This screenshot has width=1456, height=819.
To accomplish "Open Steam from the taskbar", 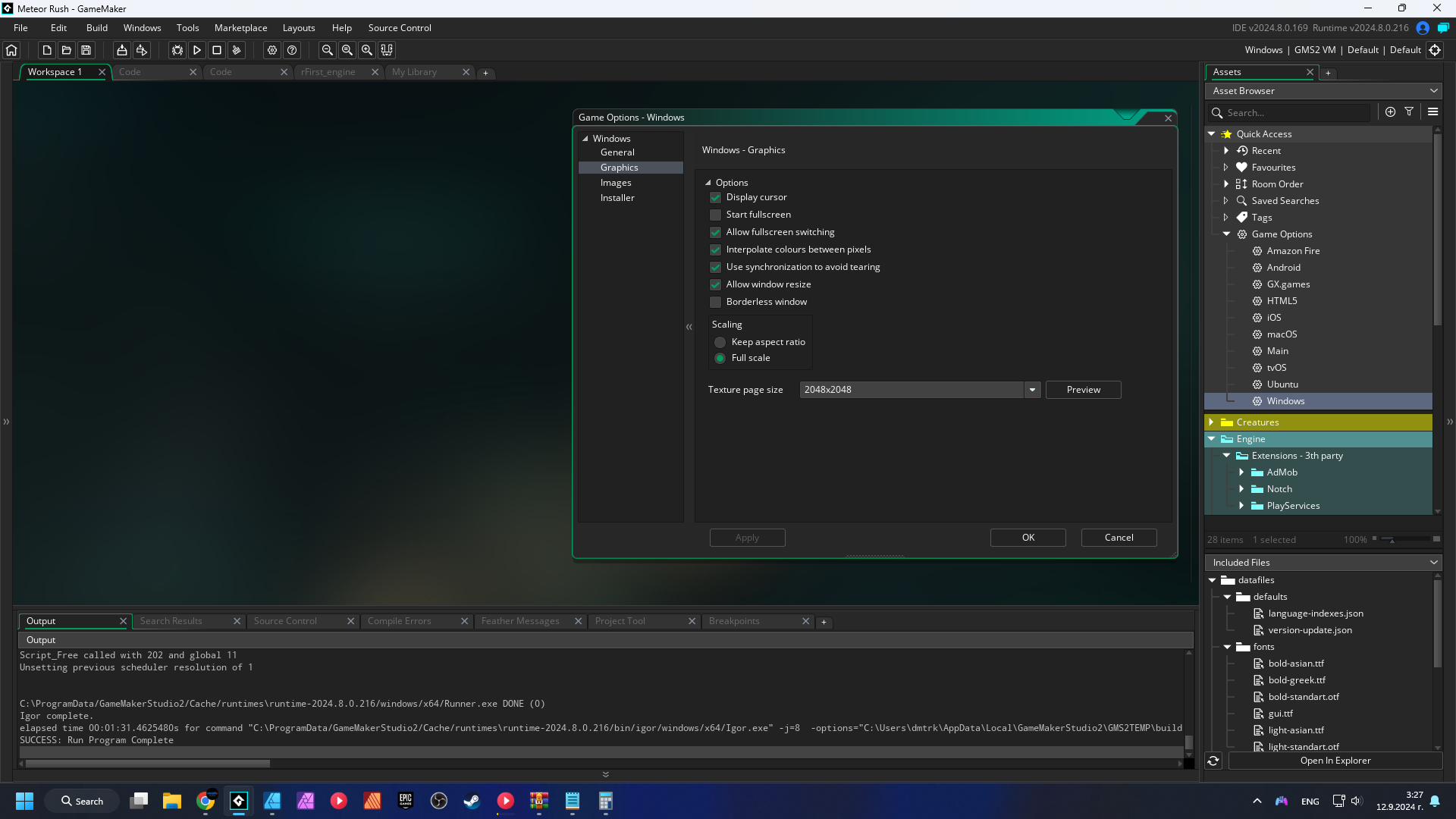I will (x=472, y=801).
